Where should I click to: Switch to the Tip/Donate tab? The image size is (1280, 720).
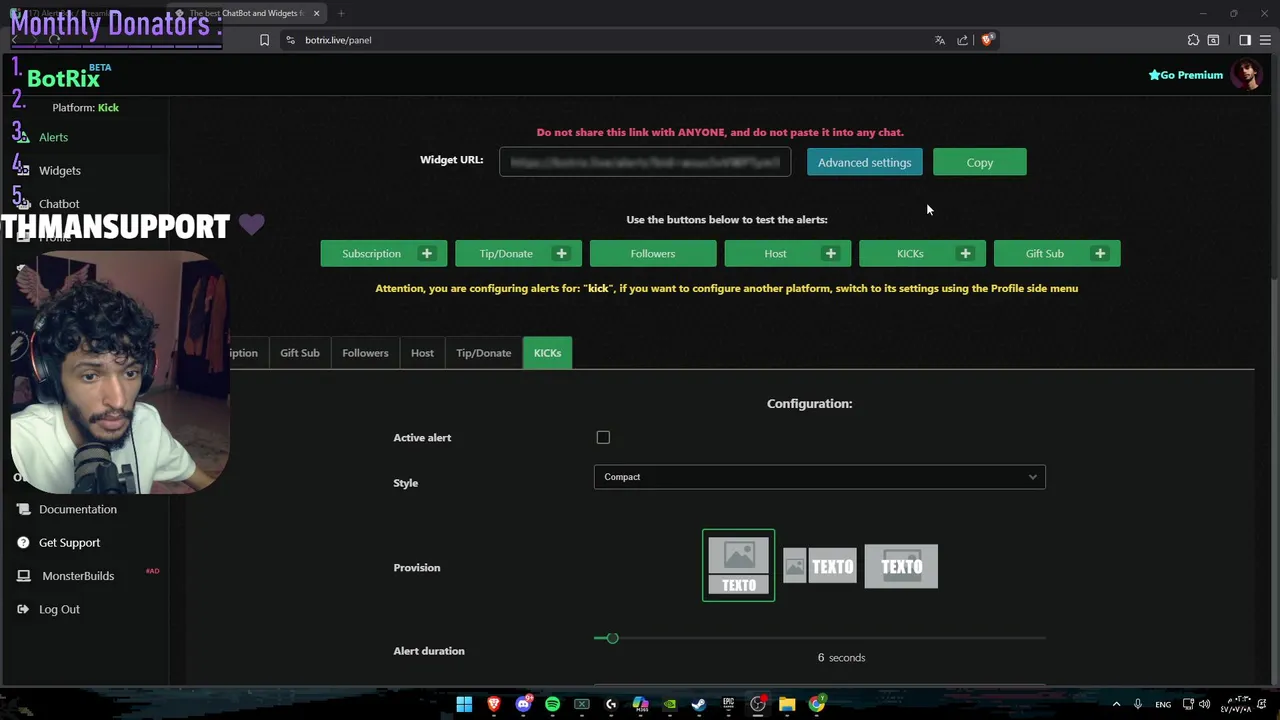(484, 353)
